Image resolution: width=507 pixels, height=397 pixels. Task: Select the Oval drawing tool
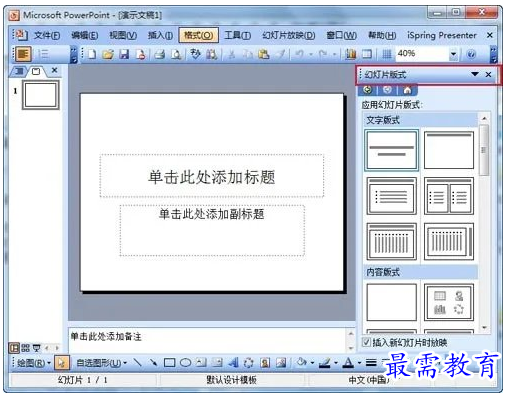pos(185,362)
